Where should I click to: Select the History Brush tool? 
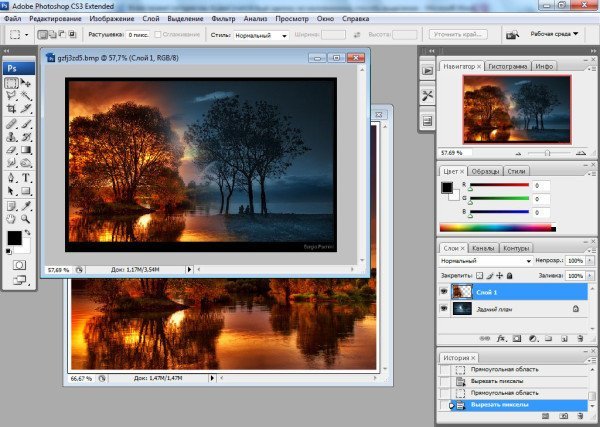26,137
